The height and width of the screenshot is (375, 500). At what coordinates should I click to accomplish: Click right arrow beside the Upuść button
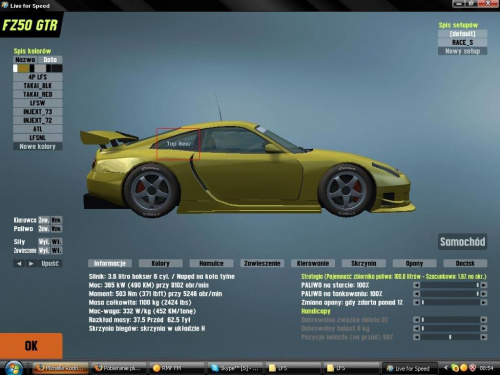[31, 263]
